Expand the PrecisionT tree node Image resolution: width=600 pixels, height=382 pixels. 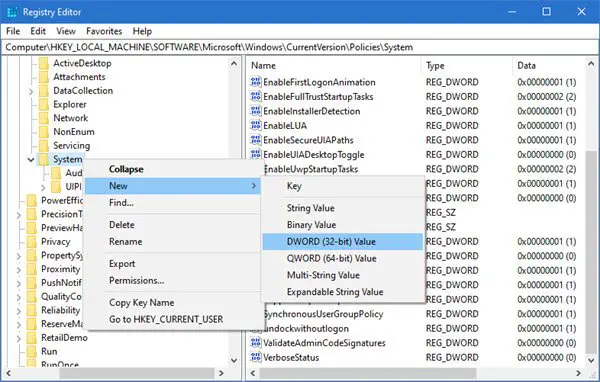19,215
